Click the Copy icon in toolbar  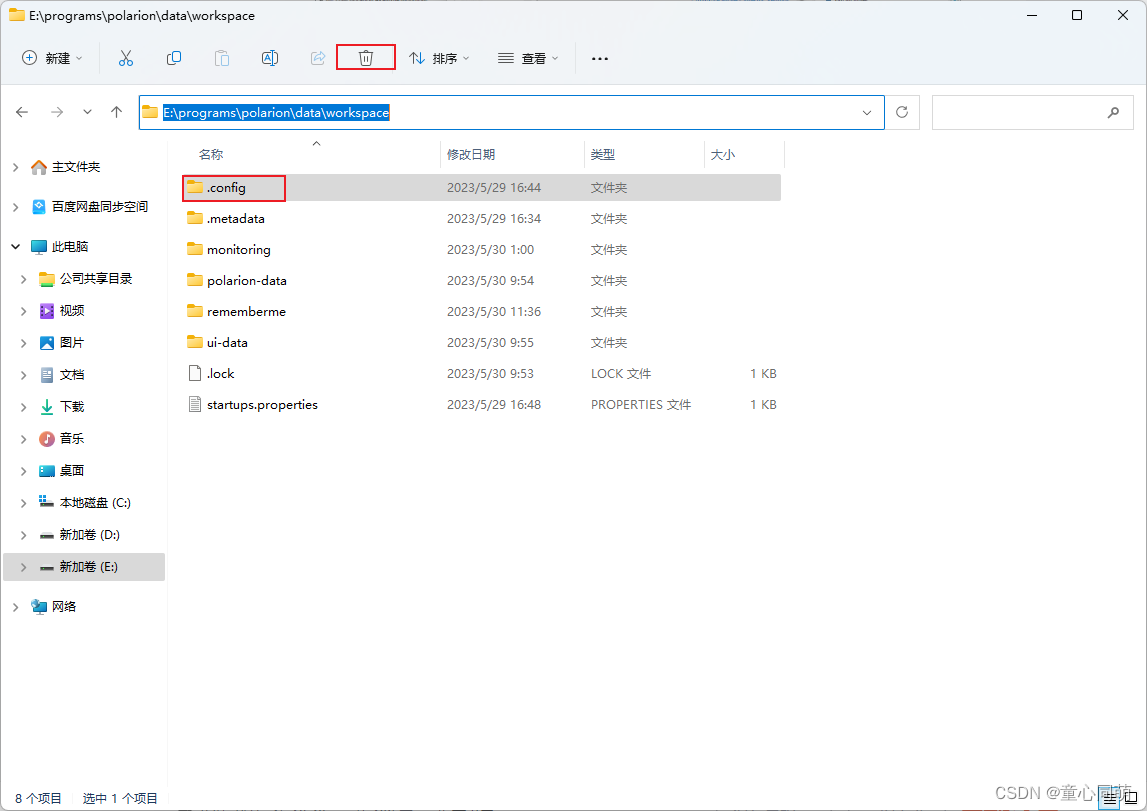[174, 59]
